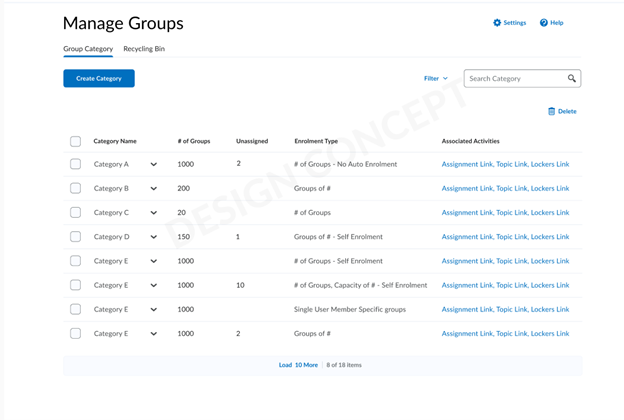Click Load 10 More
Viewport: 624px width, 420px height.
pos(298,365)
